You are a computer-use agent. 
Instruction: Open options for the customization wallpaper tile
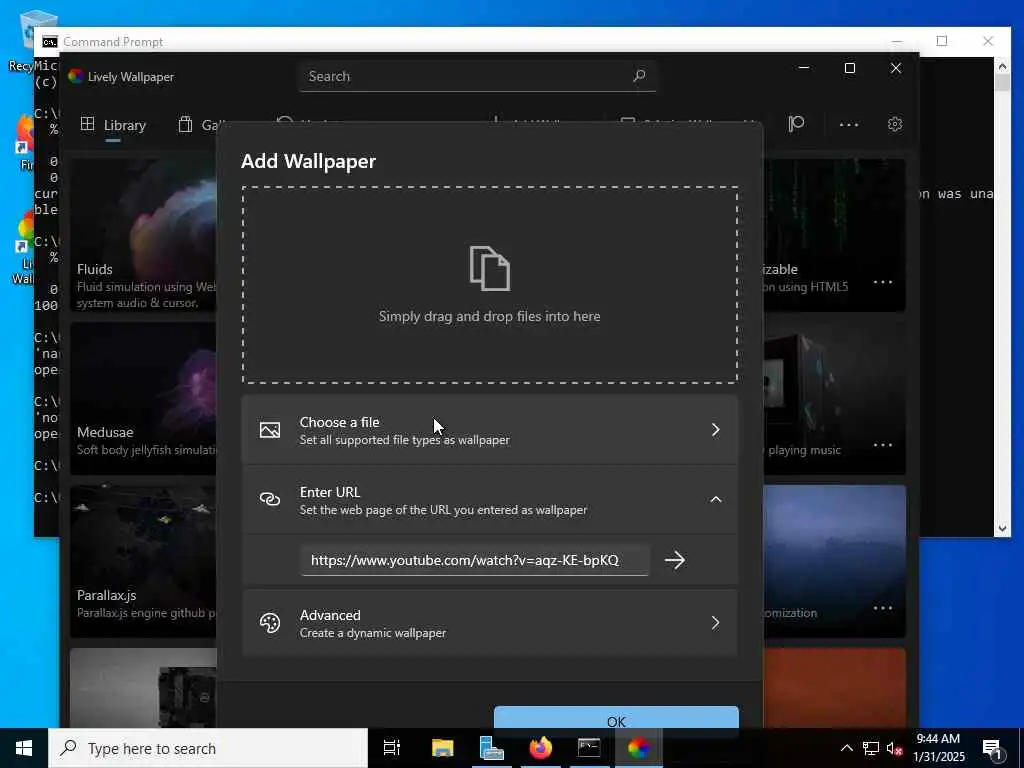pyautogui.click(x=883, y=608)
